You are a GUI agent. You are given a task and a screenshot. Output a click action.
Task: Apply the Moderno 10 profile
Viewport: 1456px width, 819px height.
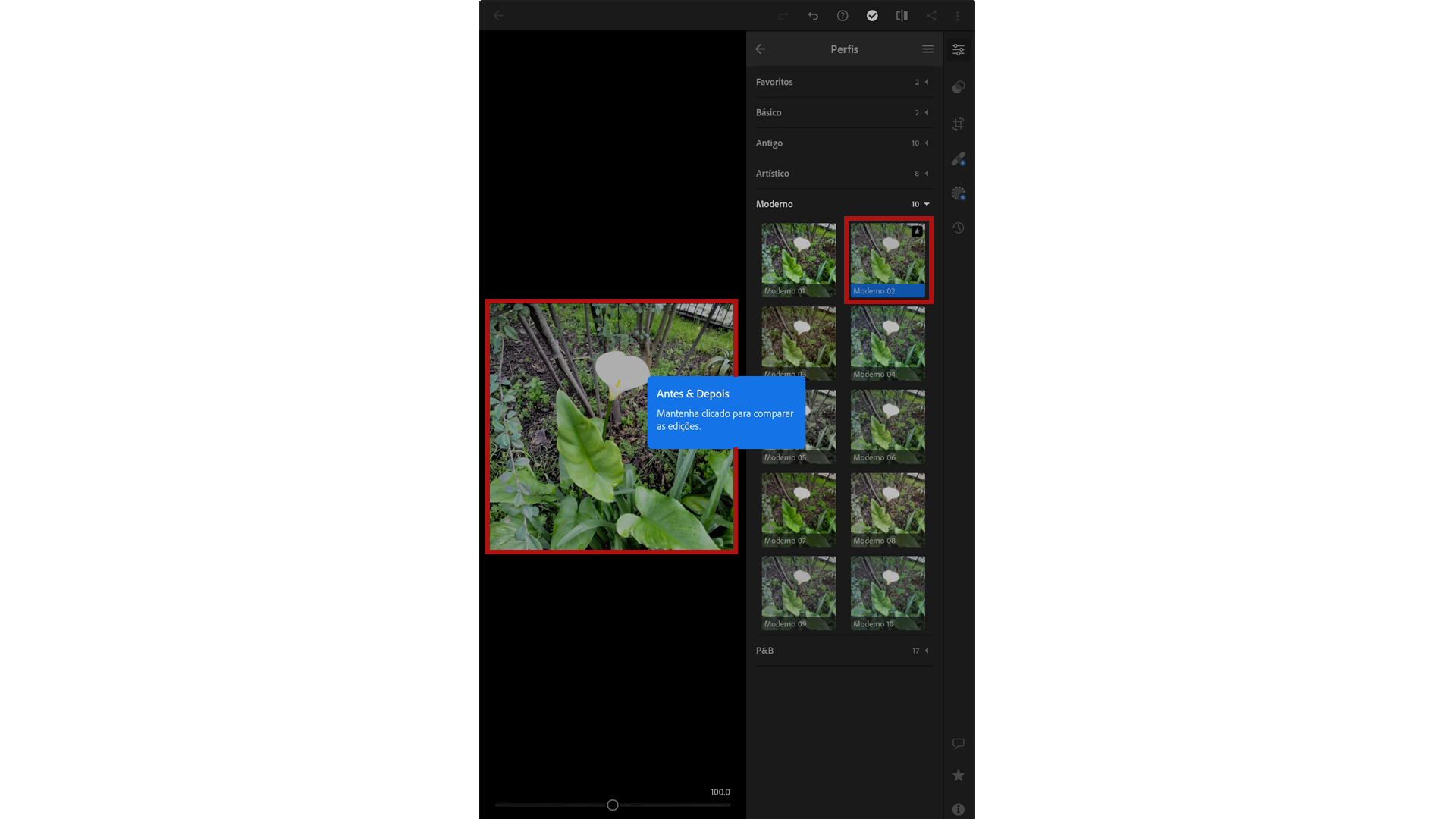tap(888, 593)
